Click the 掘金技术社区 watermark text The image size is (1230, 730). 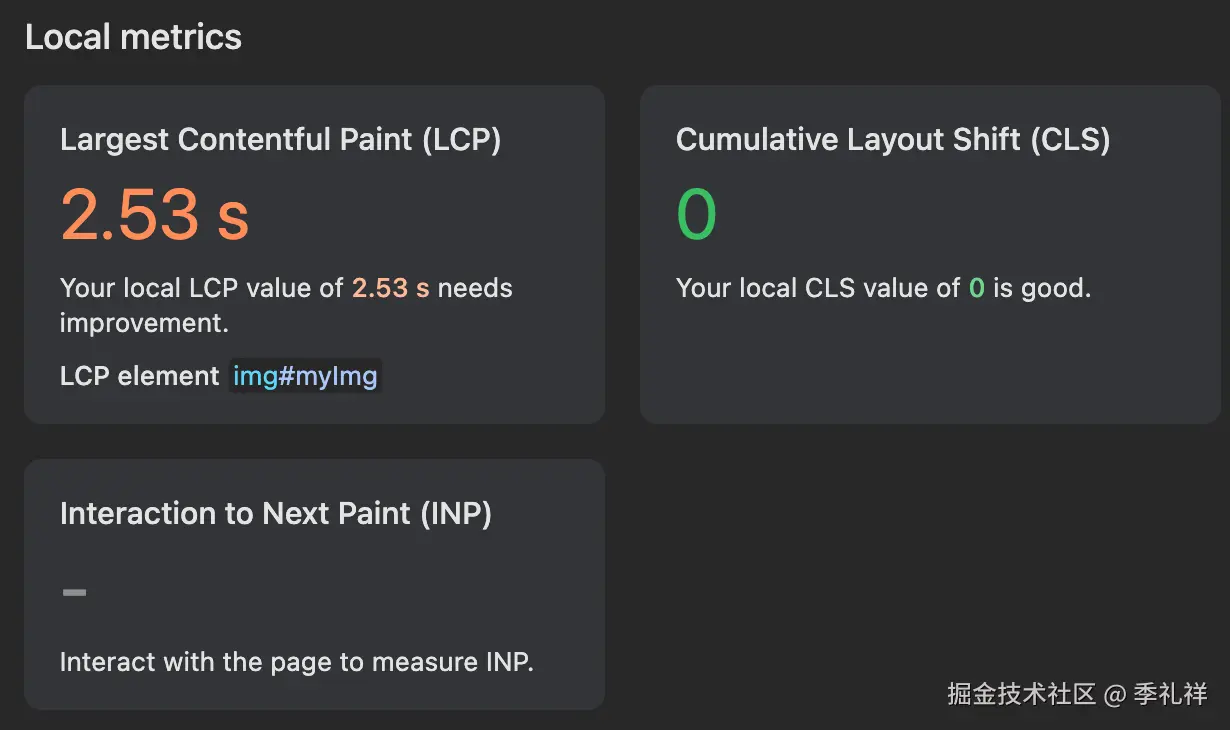[1021, 694]
